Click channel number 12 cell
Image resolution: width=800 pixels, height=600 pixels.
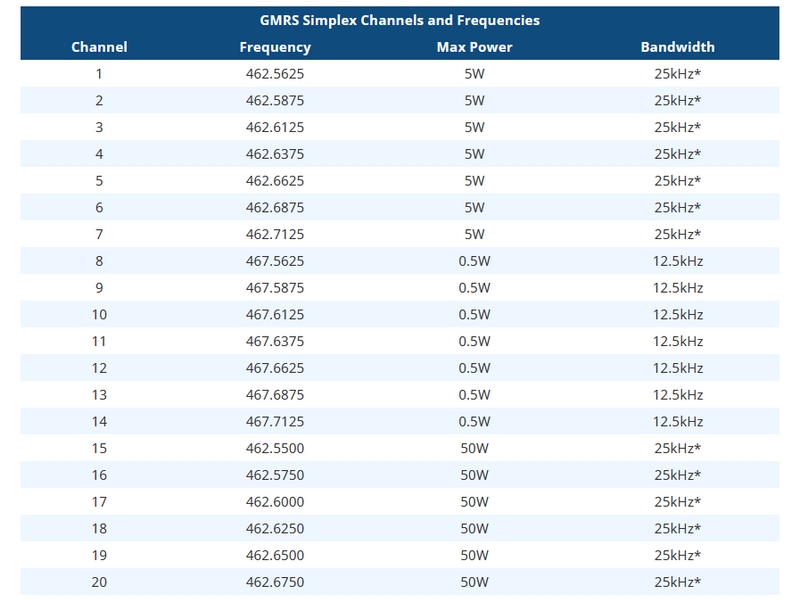pyautogui.click(x=99, y=368)
